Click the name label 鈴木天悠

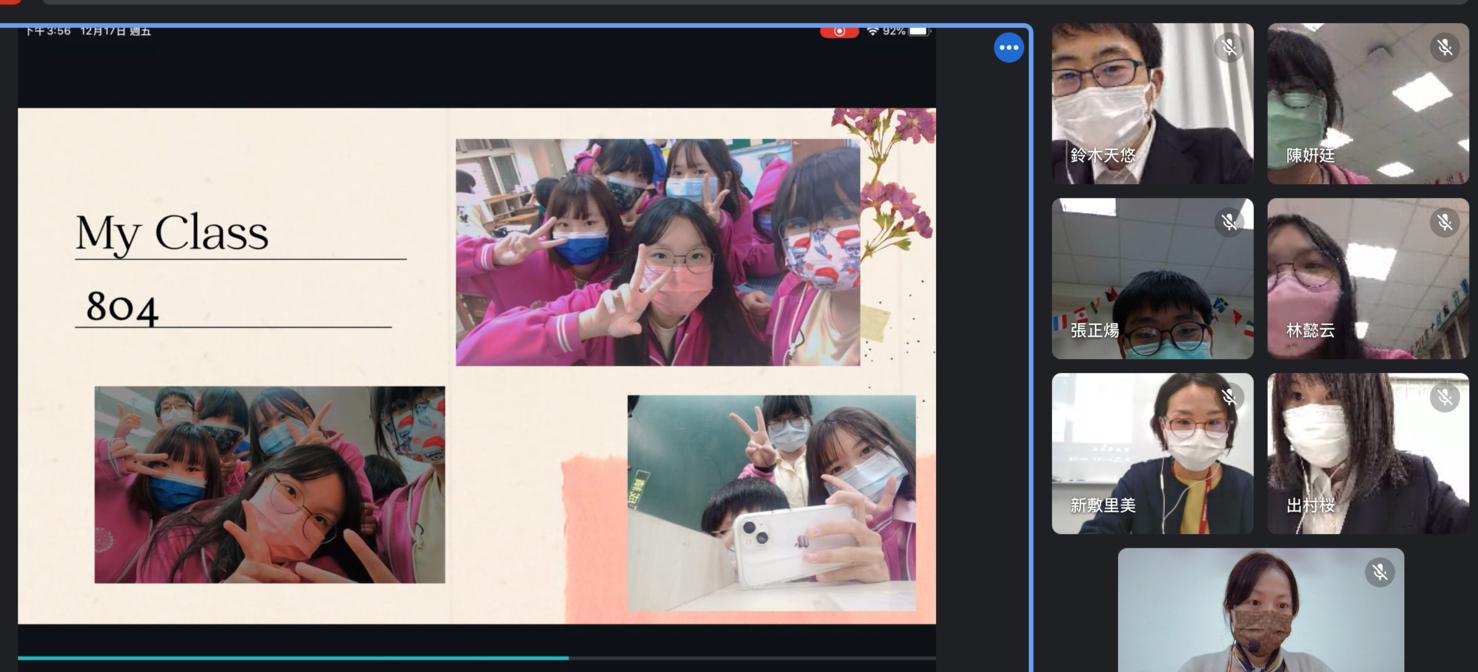click(x=1103, y=156)
